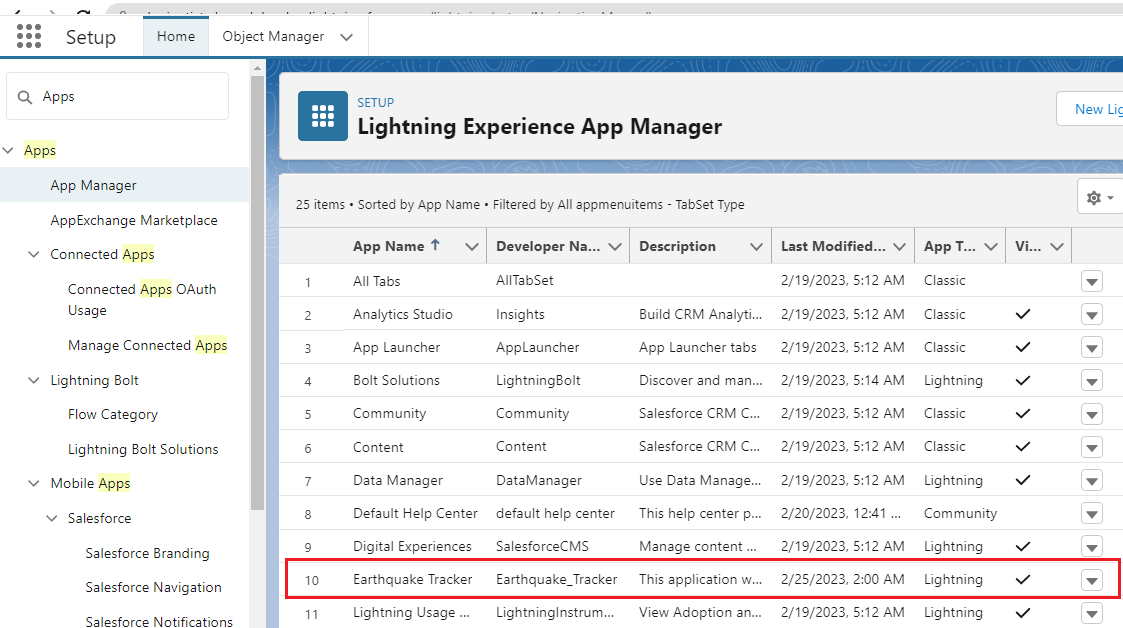The image size is (1123, 628).
Task: Sort by the Last Modified column header
Action: [x=833, y=246]
